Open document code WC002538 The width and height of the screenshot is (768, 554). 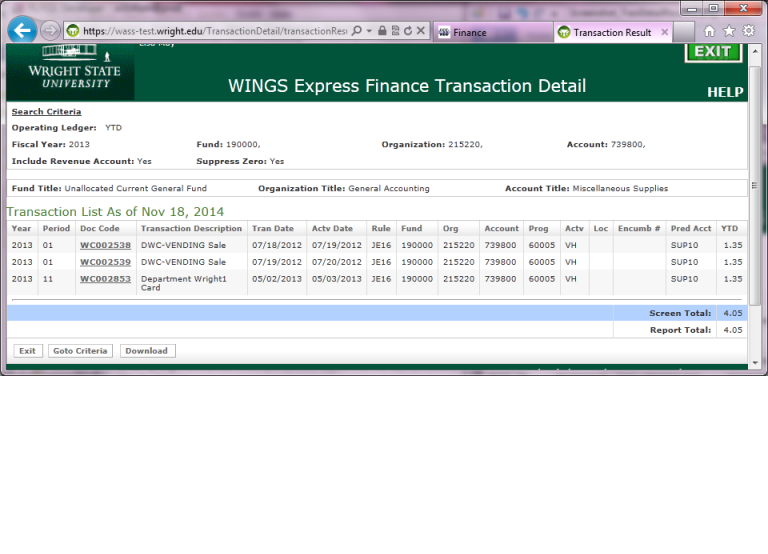click(x=105, y=245)
